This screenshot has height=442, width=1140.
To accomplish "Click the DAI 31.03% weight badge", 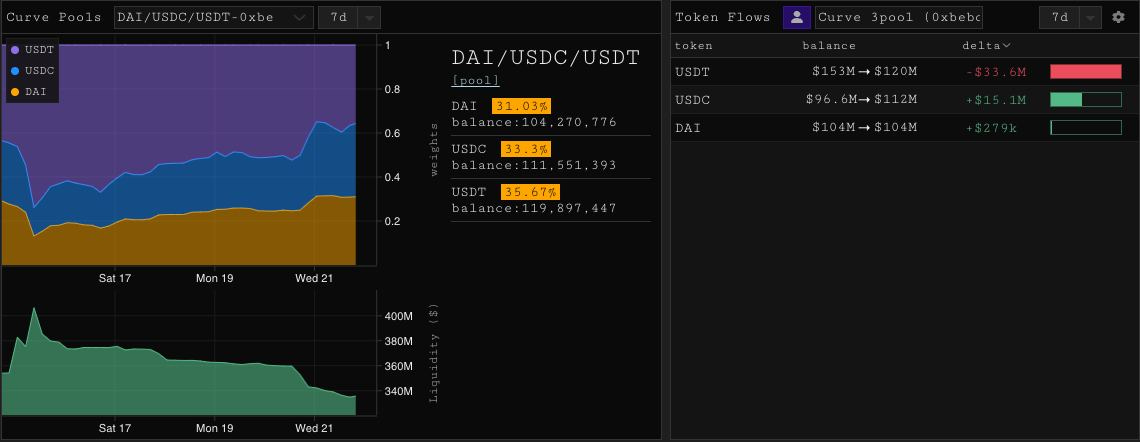I will click(x=521, y=106).
